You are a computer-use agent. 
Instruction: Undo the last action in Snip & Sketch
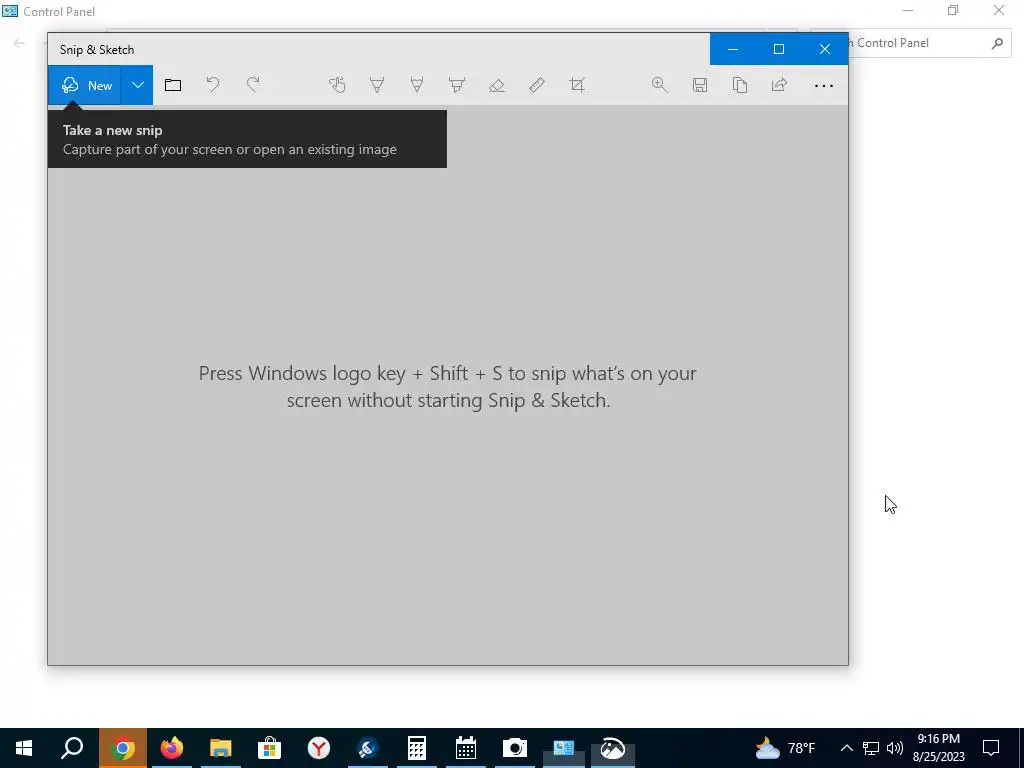coord(213,85)
